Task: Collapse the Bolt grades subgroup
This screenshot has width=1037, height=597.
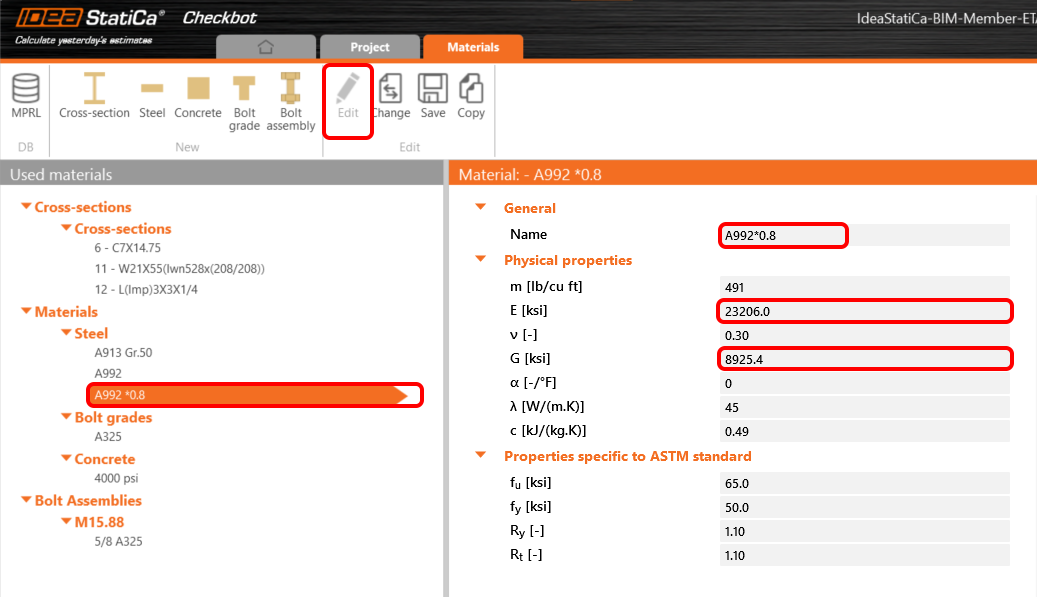Action: click(x=66, y=417)
